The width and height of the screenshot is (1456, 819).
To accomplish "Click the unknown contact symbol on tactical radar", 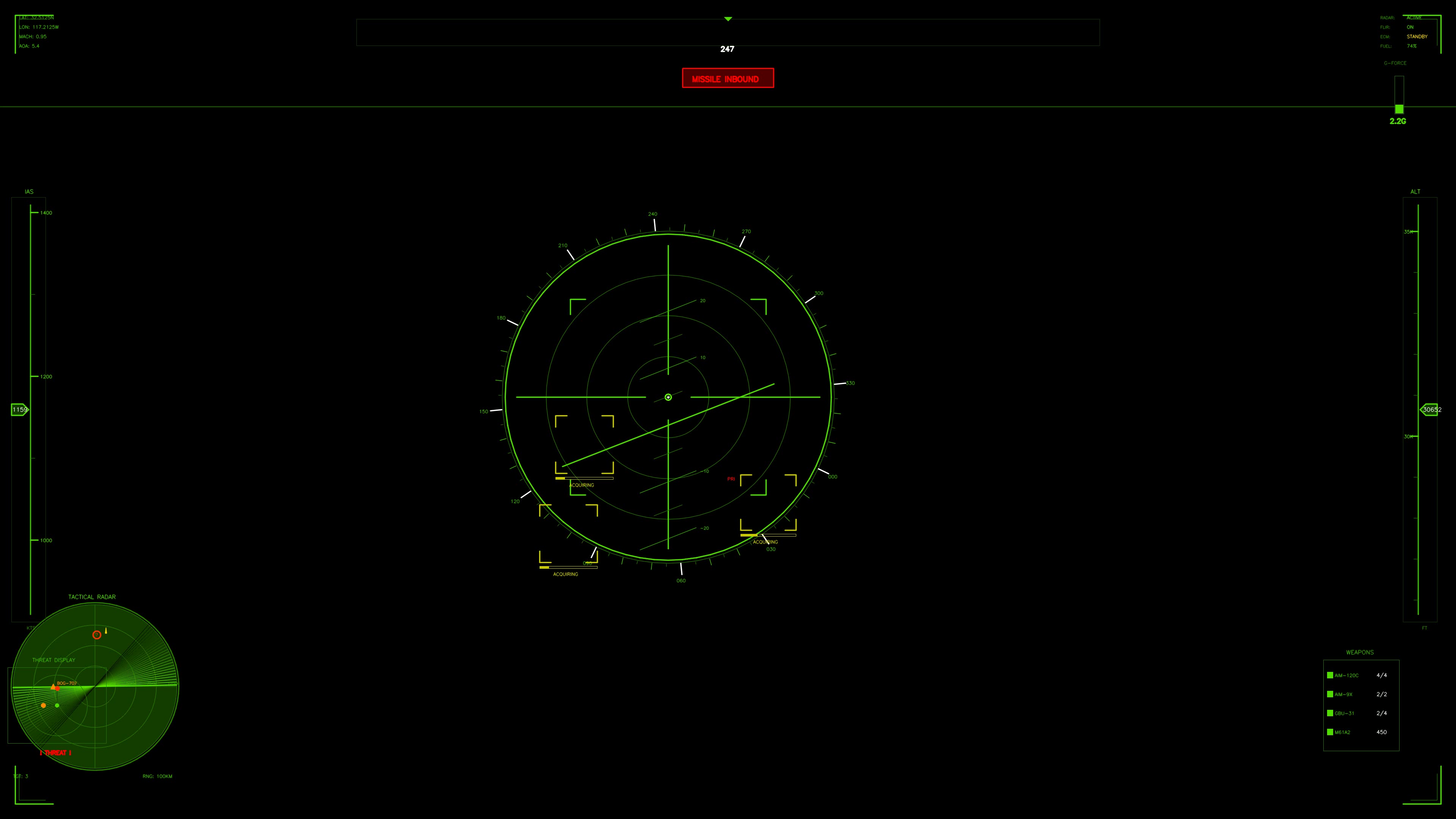I will [97, 635].
